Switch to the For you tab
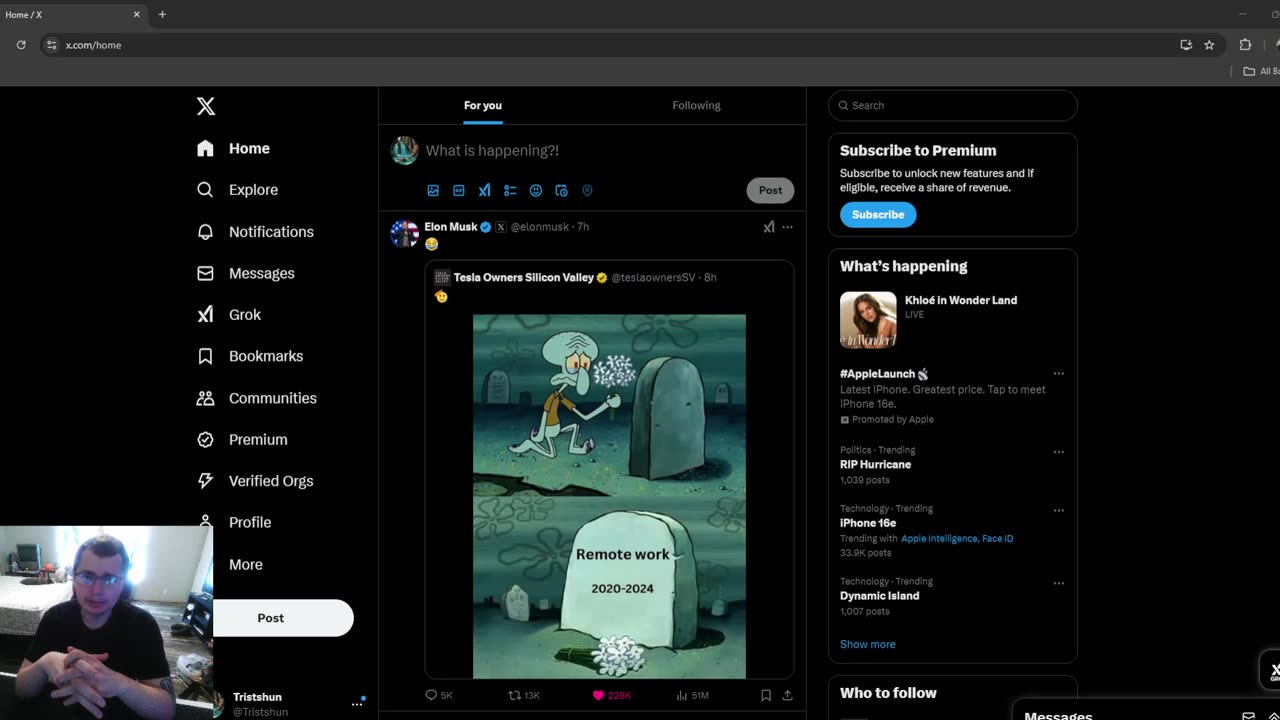The height and width of the screenshot is (720, 1280). click(x=483, y=105)
